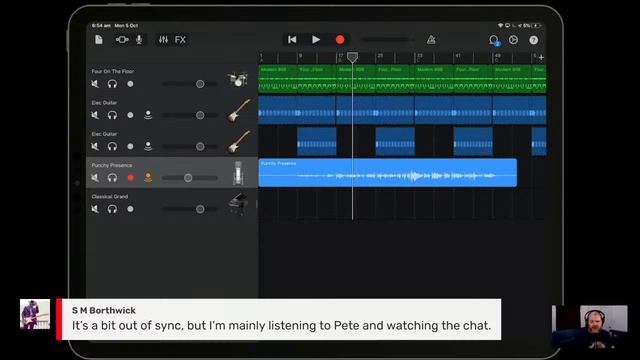Select the drum kit instrument icon
The image size is (640, 360).
click(x=238, y=79)
